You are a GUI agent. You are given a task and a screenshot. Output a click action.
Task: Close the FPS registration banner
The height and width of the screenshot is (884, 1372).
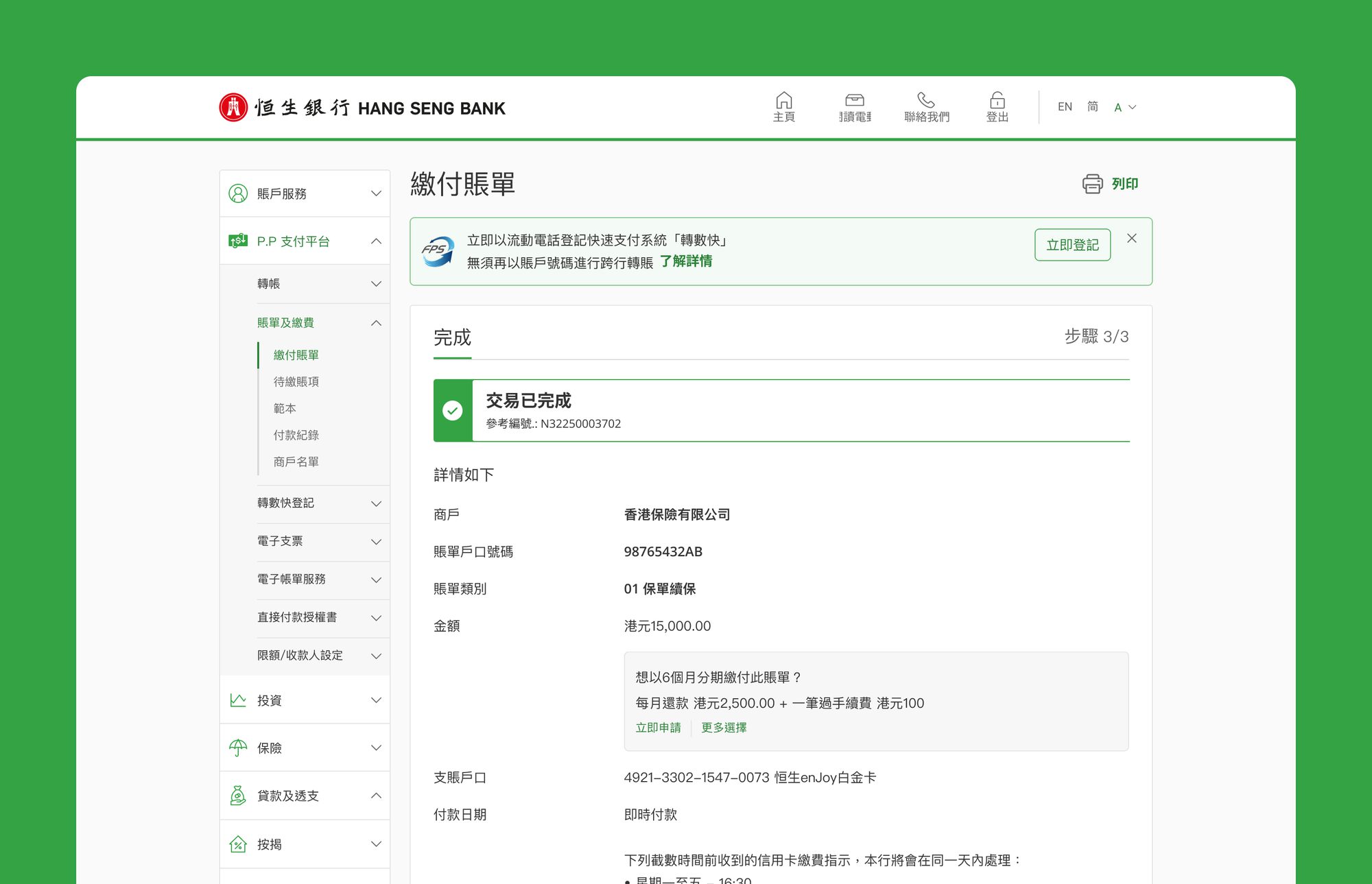(x=1132, y=238)
